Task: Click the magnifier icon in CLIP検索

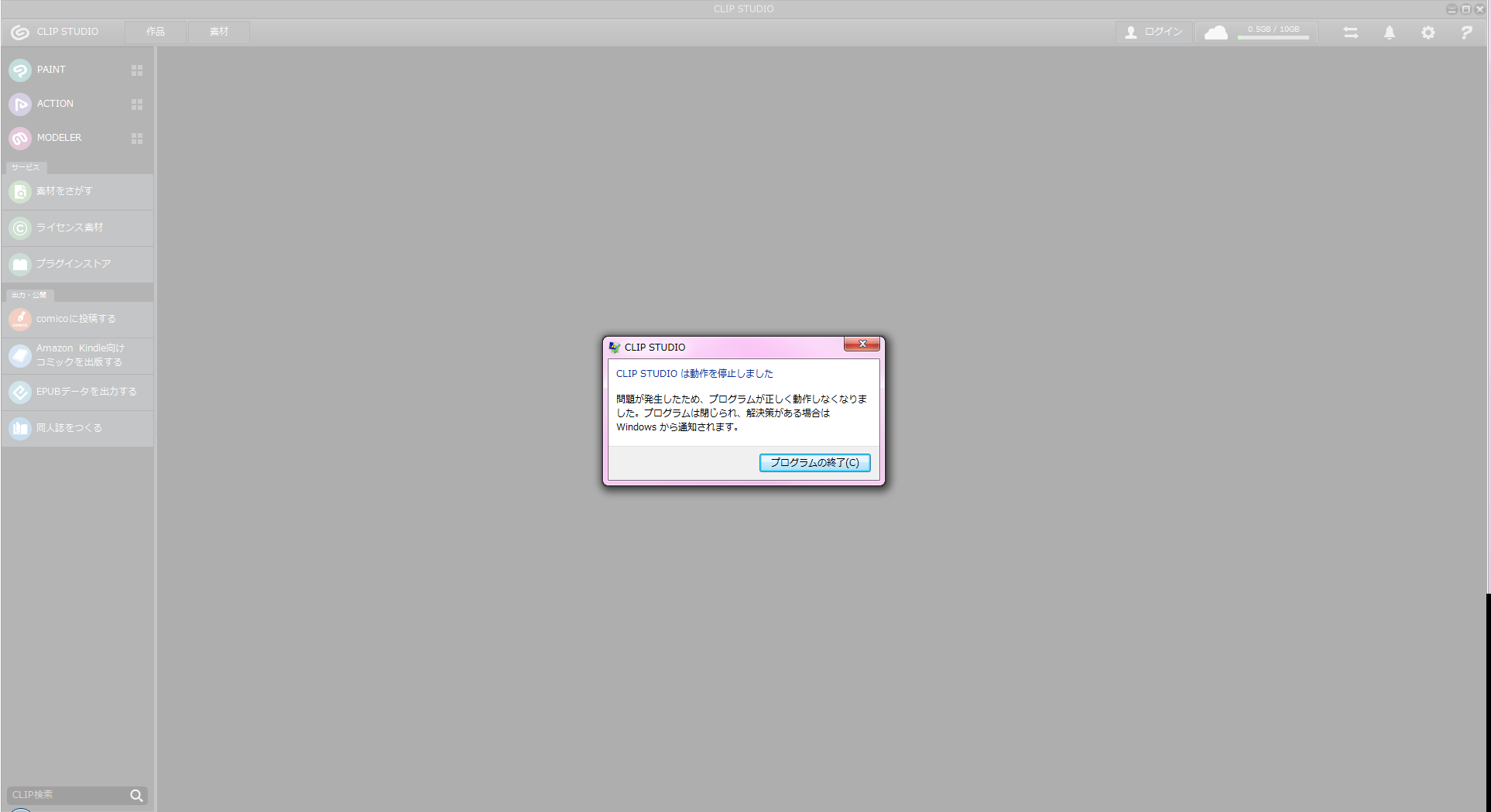Action: (136, 795)
